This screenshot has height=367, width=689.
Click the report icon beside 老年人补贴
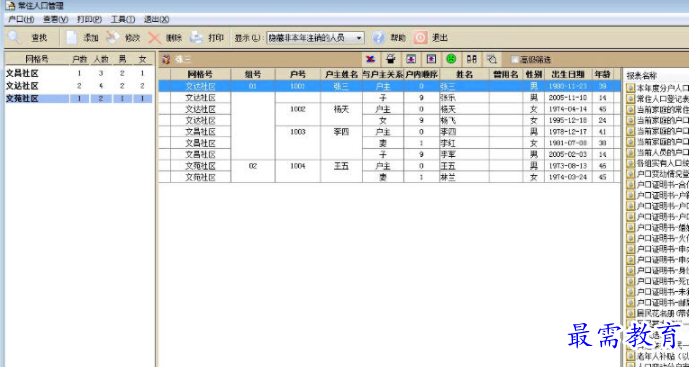(631, 355)
